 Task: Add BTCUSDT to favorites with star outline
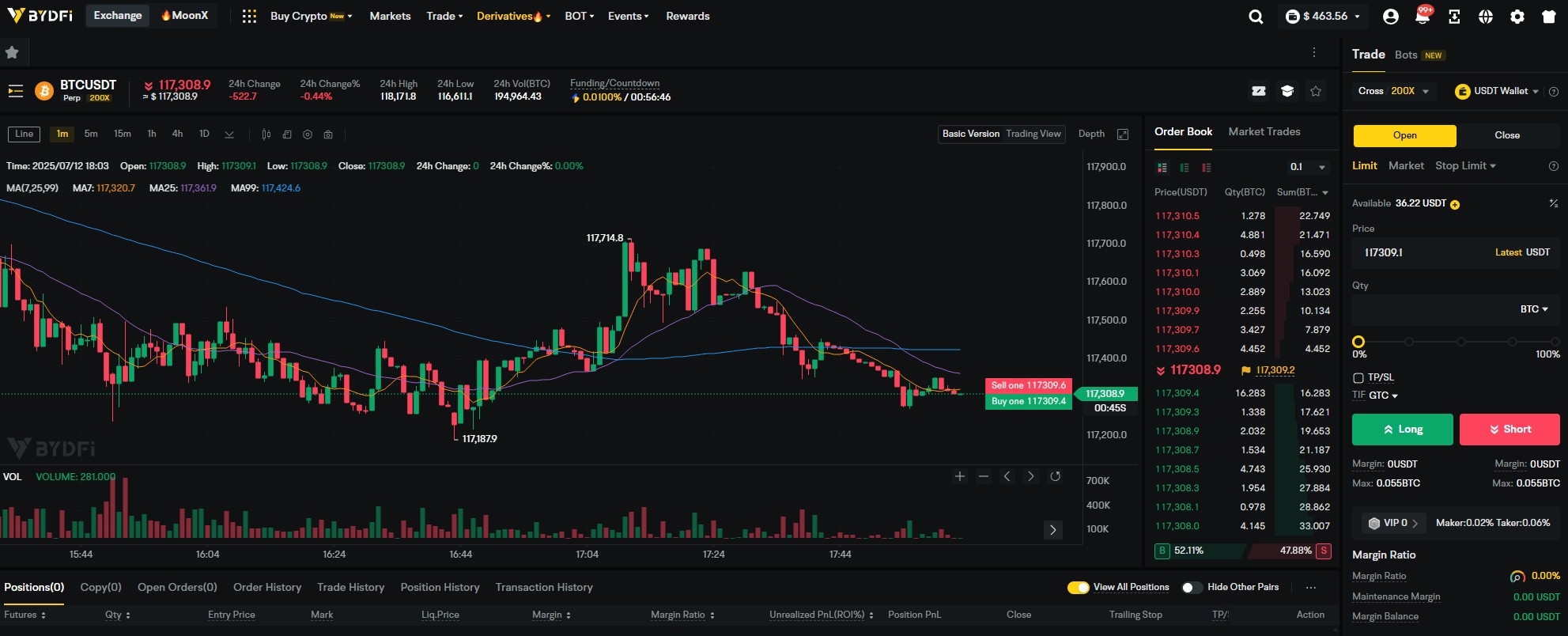(1316, 91)
